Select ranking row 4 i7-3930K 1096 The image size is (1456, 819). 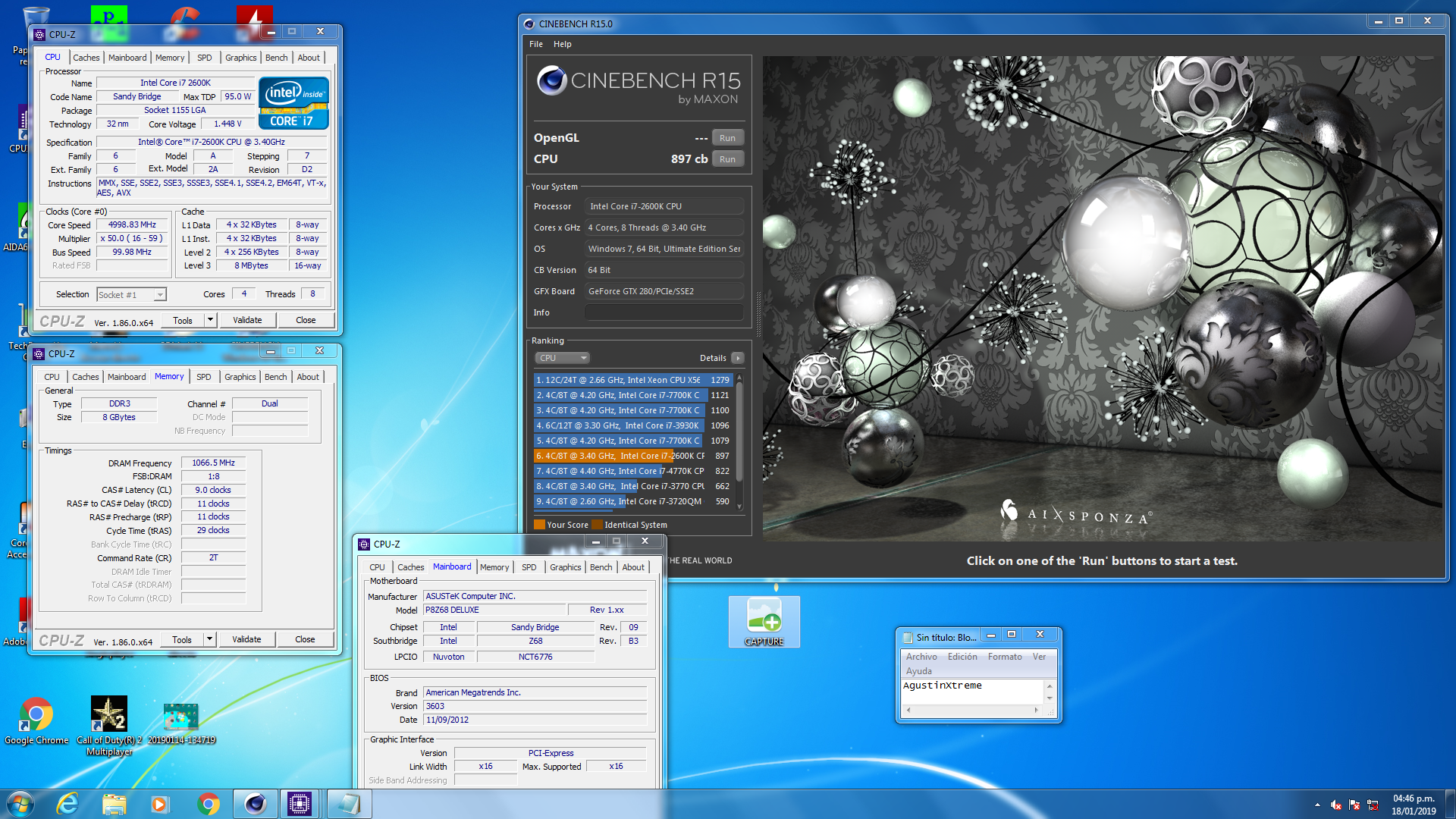(x=632, y=425)
